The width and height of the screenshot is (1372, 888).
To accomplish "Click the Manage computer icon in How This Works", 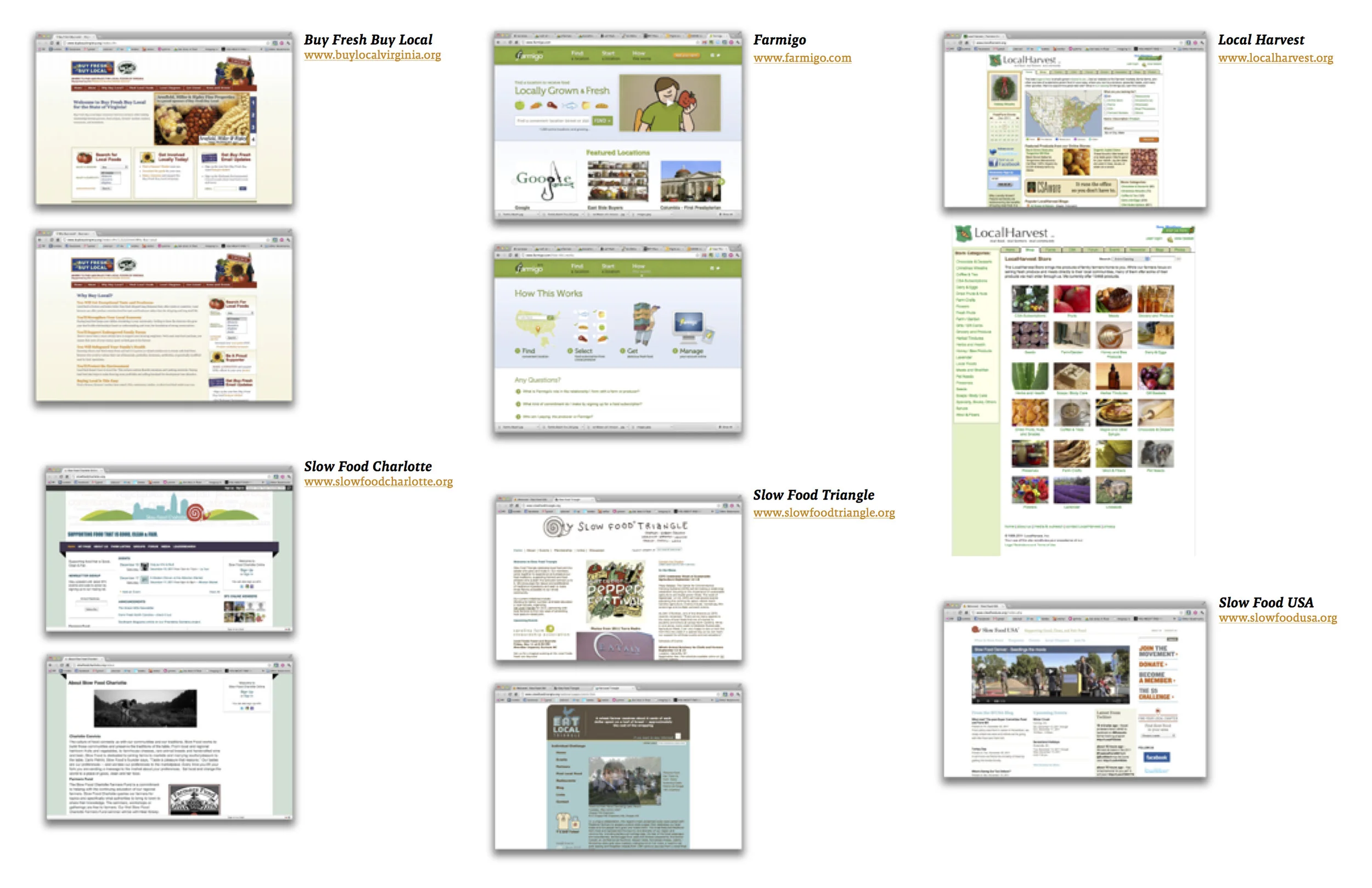I will [693, 327].
